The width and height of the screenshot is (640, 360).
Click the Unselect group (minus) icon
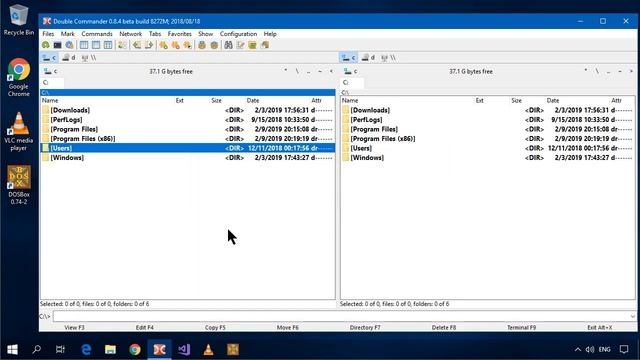[x=176, y=45]
